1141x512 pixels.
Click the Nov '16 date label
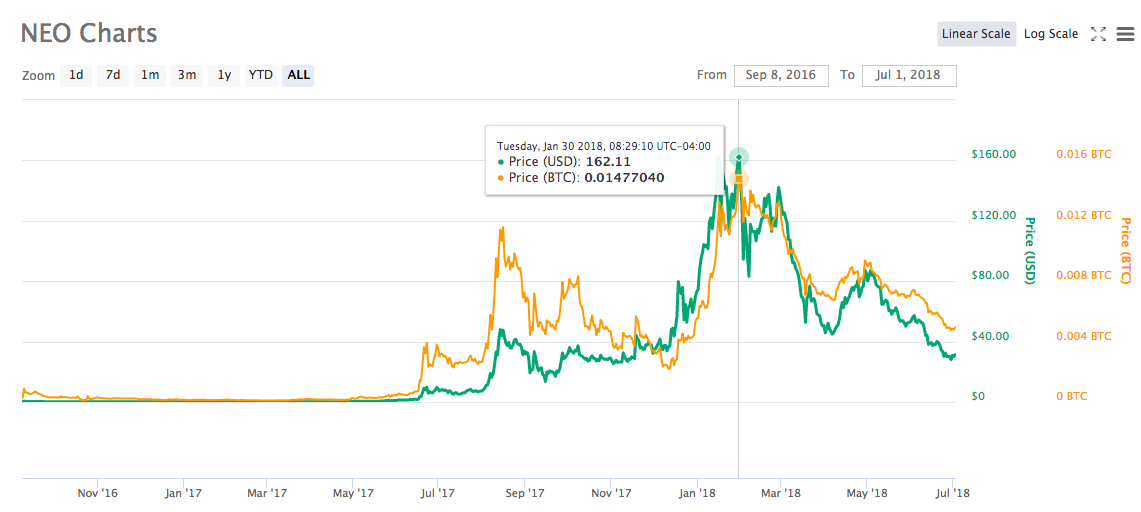(98, 493)
